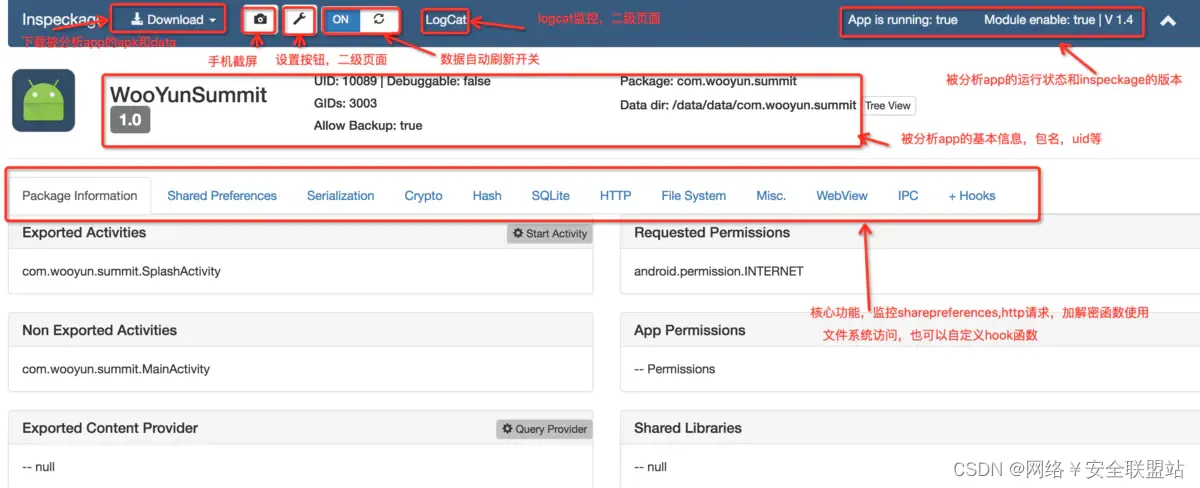Select the Package Information tab
The height and width of the screenshot is (488, 1200).
[80, 196]
